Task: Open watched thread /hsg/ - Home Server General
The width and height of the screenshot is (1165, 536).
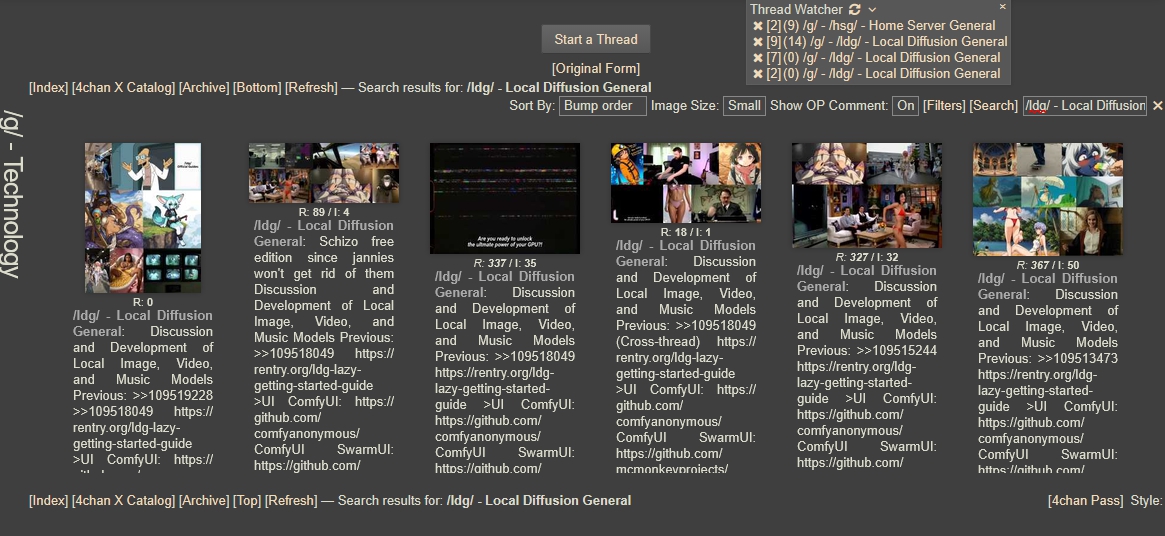Action: click(x=881, y=25)
